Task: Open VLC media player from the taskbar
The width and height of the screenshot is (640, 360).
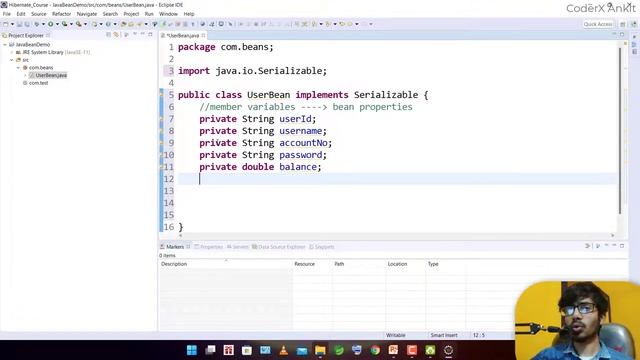Action: [x=283, y=350]
